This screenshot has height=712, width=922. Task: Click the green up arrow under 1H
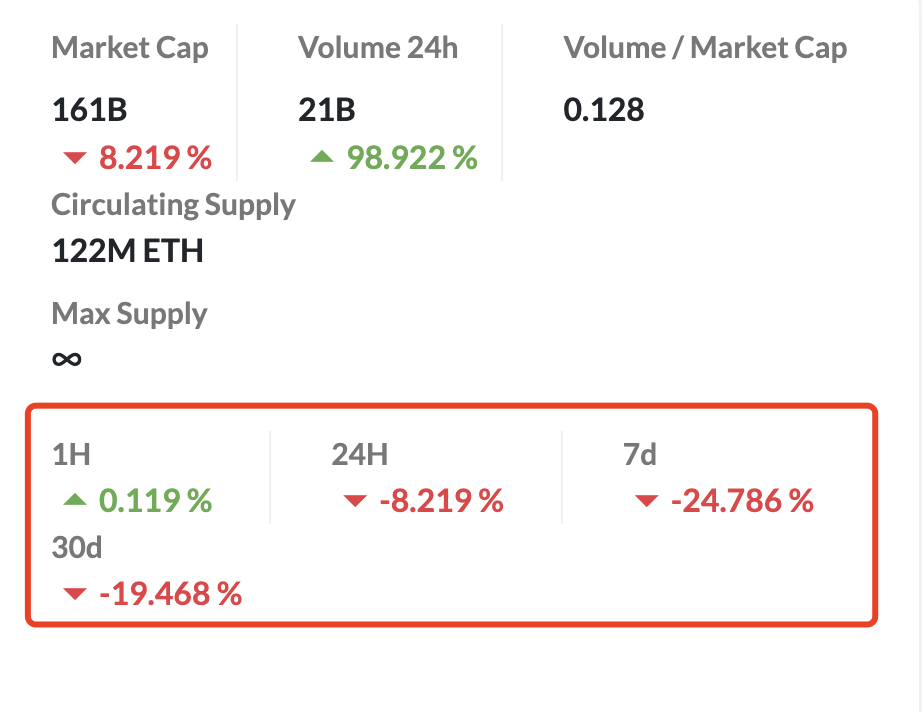[75, 500]
